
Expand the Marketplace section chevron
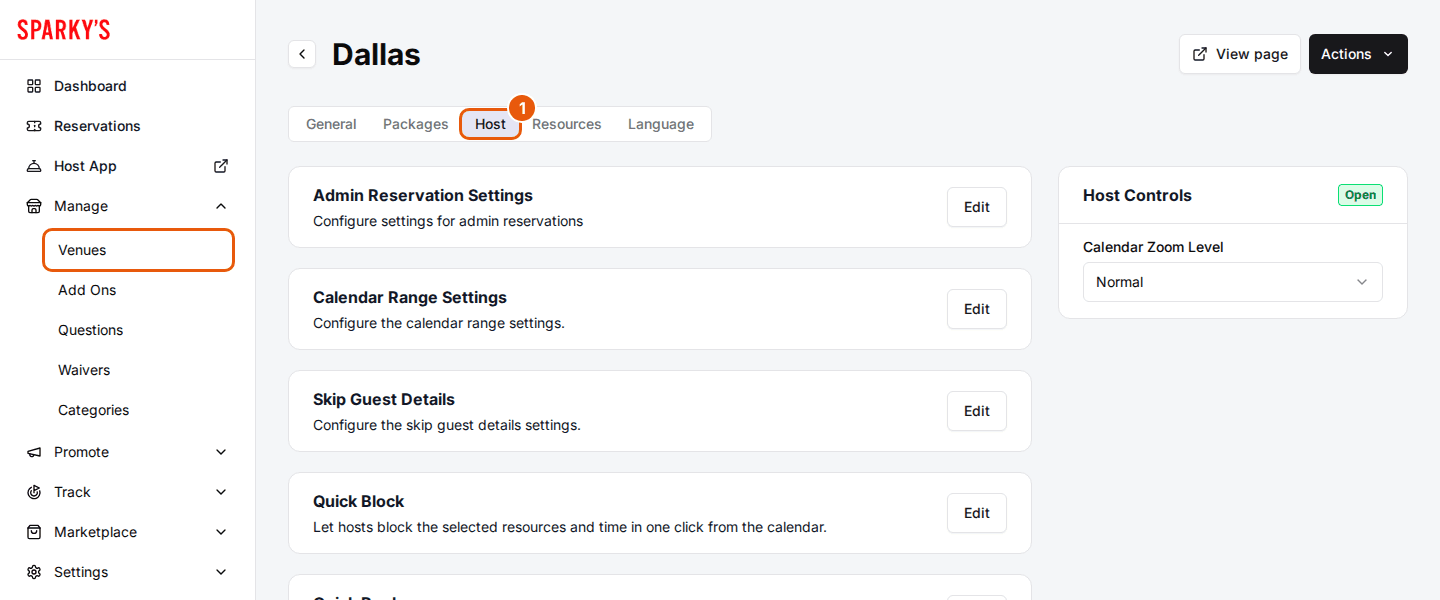221,532
